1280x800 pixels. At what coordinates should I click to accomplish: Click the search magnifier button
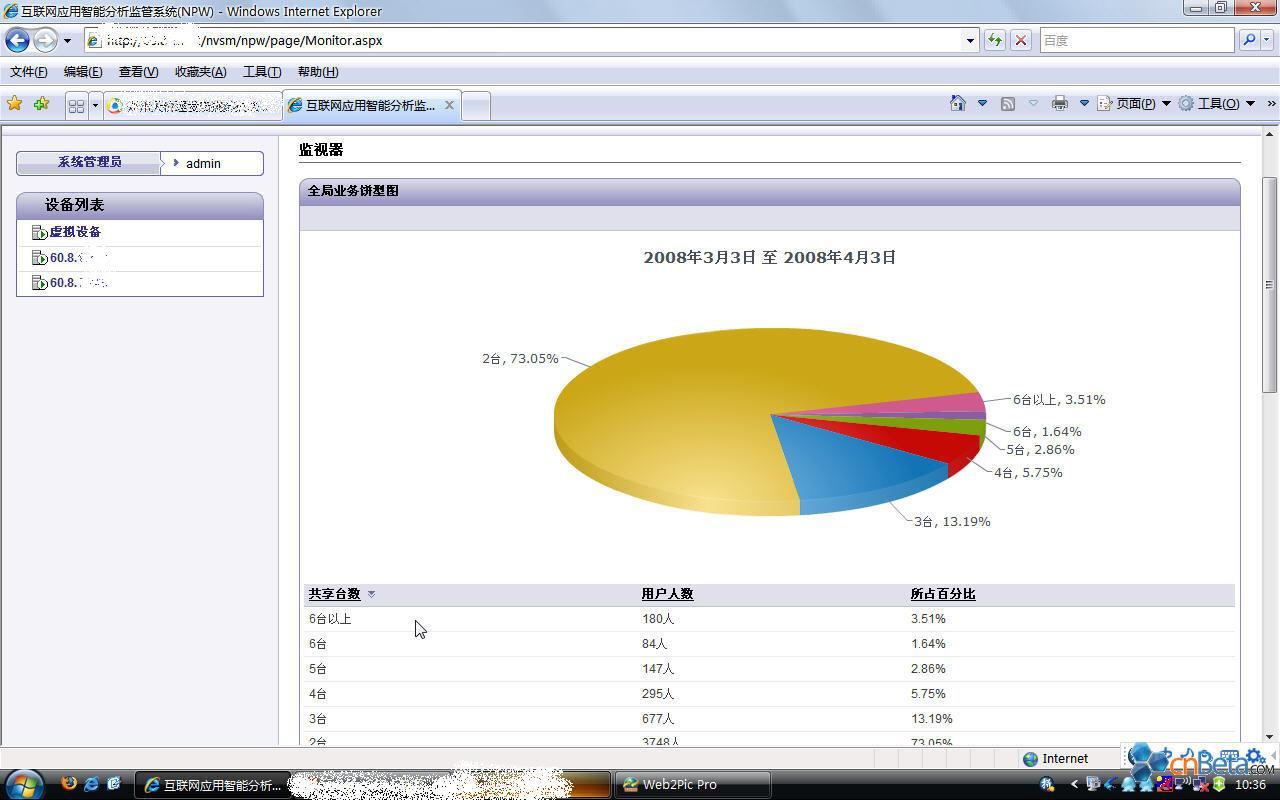(1249, 41)
